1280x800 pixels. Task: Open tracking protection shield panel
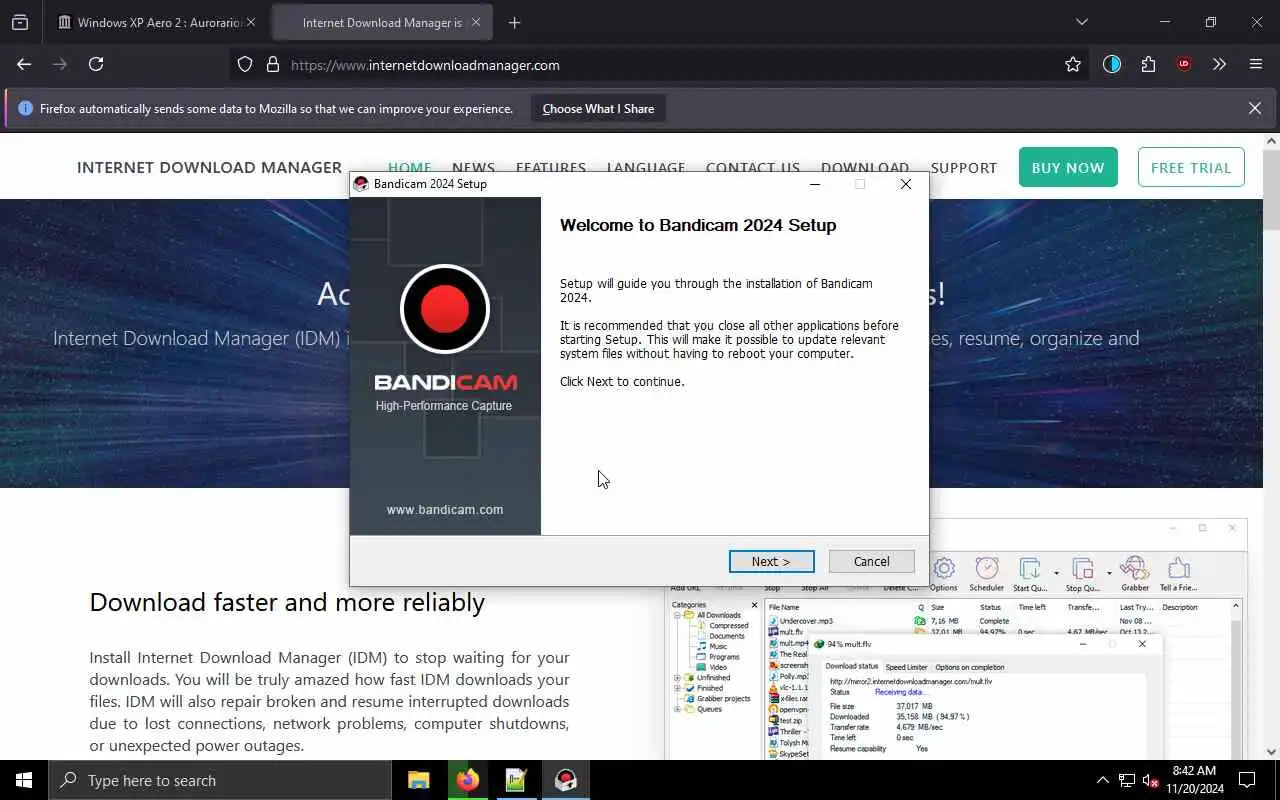coord(245,65)
